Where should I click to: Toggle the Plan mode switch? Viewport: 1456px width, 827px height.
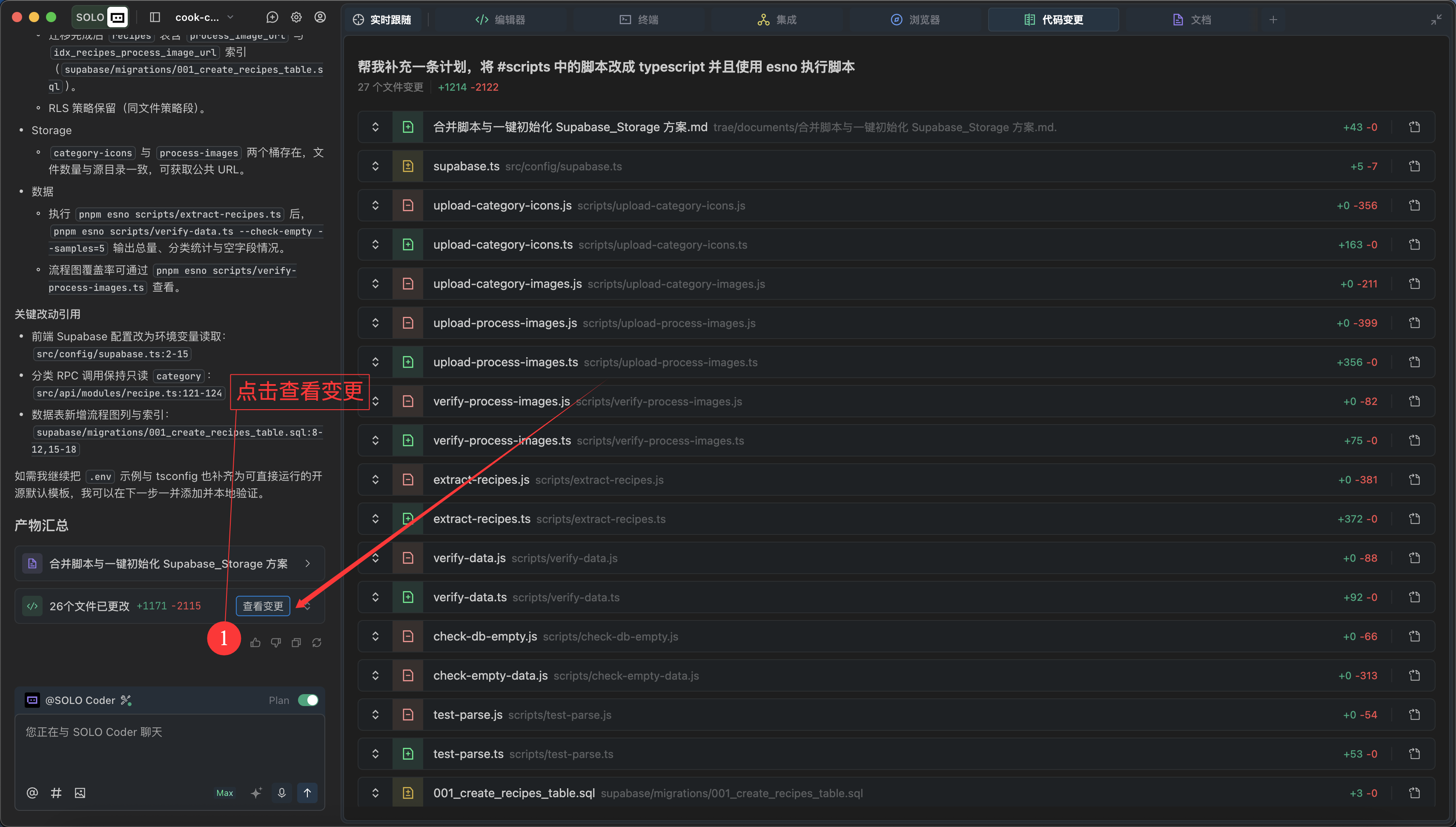coord(308,701)
